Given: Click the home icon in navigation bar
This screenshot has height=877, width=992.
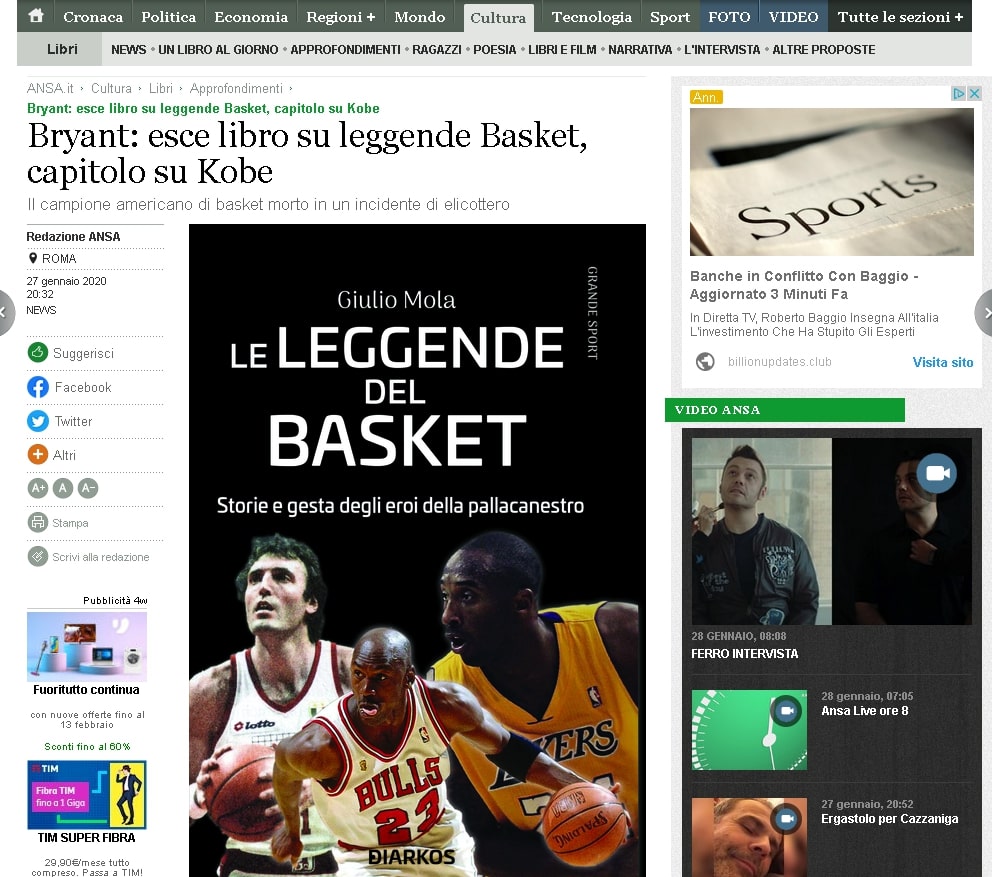Looking at the screenshot, I should tap(36, 16).
